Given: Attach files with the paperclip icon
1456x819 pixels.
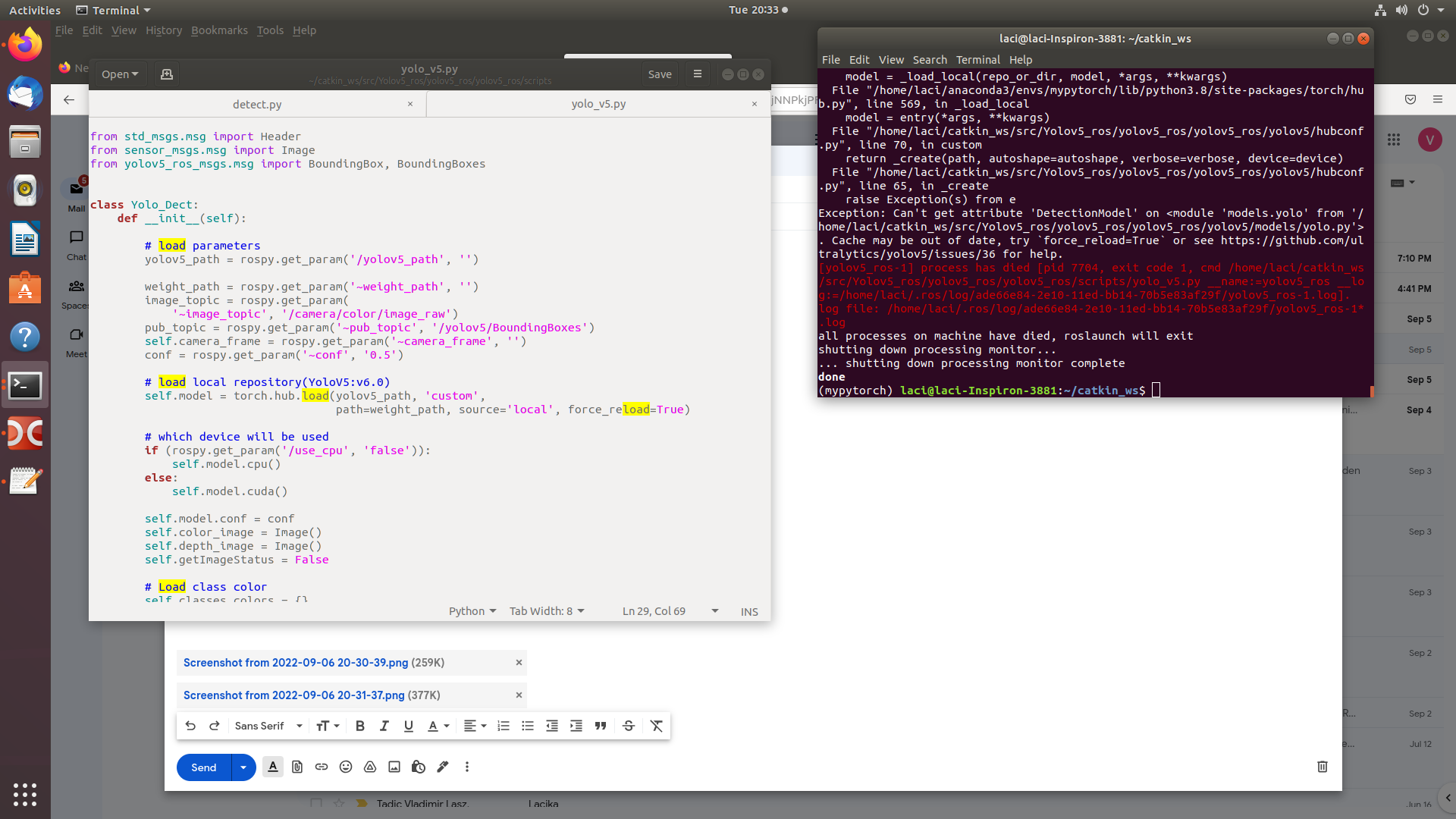Looking at the screenshot, I should [x=297, y=767].
